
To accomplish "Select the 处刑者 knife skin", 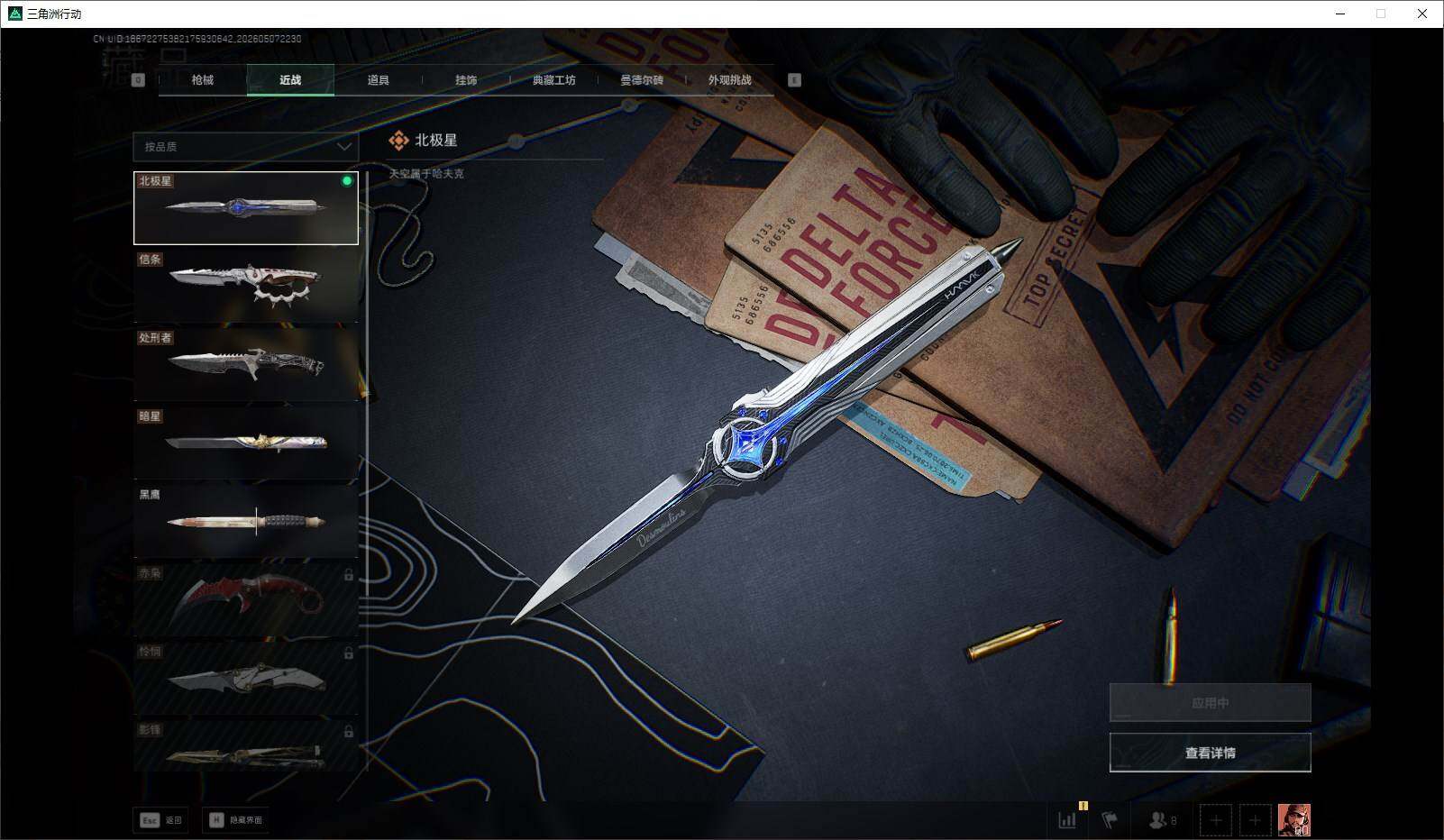I will pyautogui.click(x=246, y=365).
